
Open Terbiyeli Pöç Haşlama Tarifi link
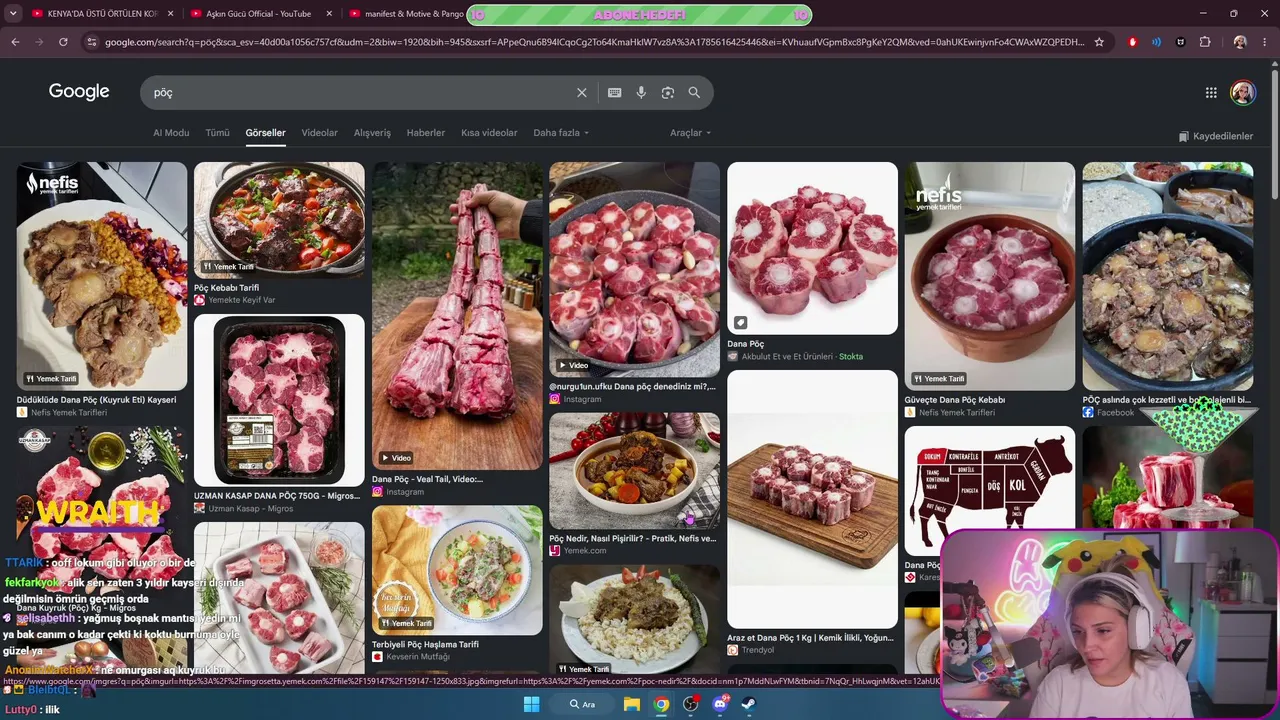425,645
